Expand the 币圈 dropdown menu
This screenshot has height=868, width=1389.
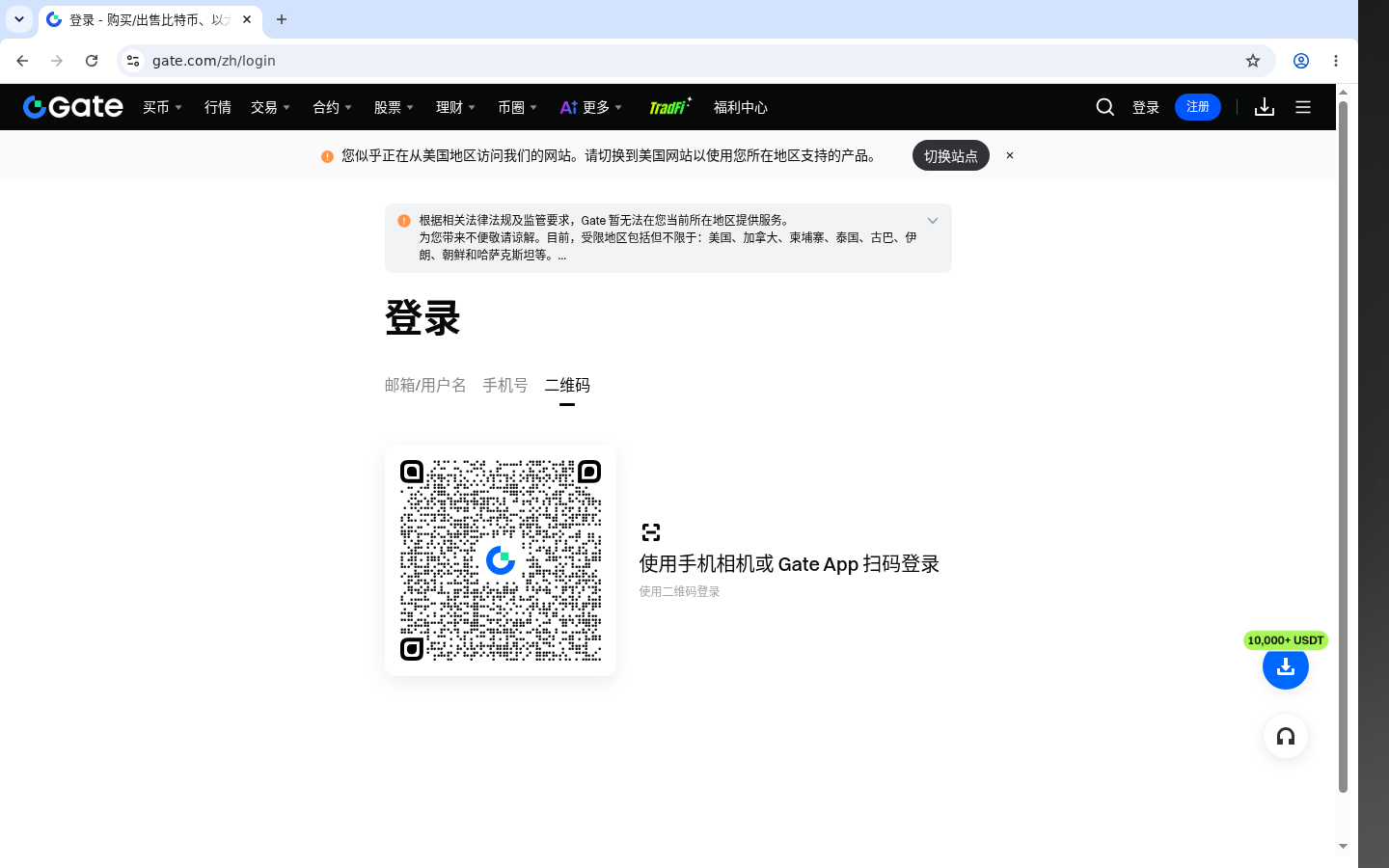click(518, 107)
